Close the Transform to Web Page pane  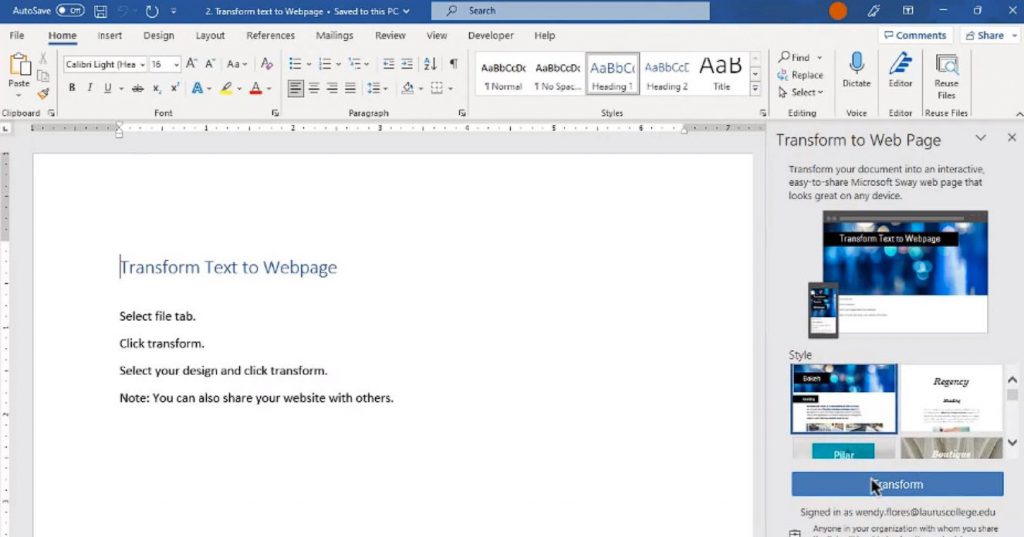click(1012, 138)
